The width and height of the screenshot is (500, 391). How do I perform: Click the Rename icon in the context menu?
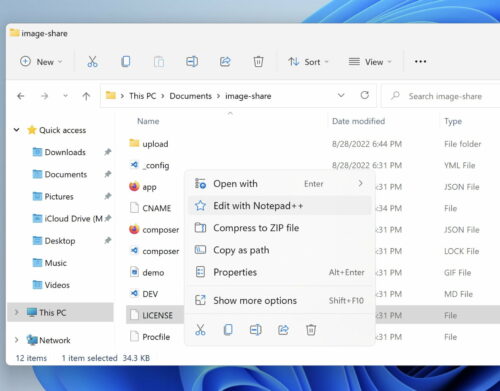(256, 330)
